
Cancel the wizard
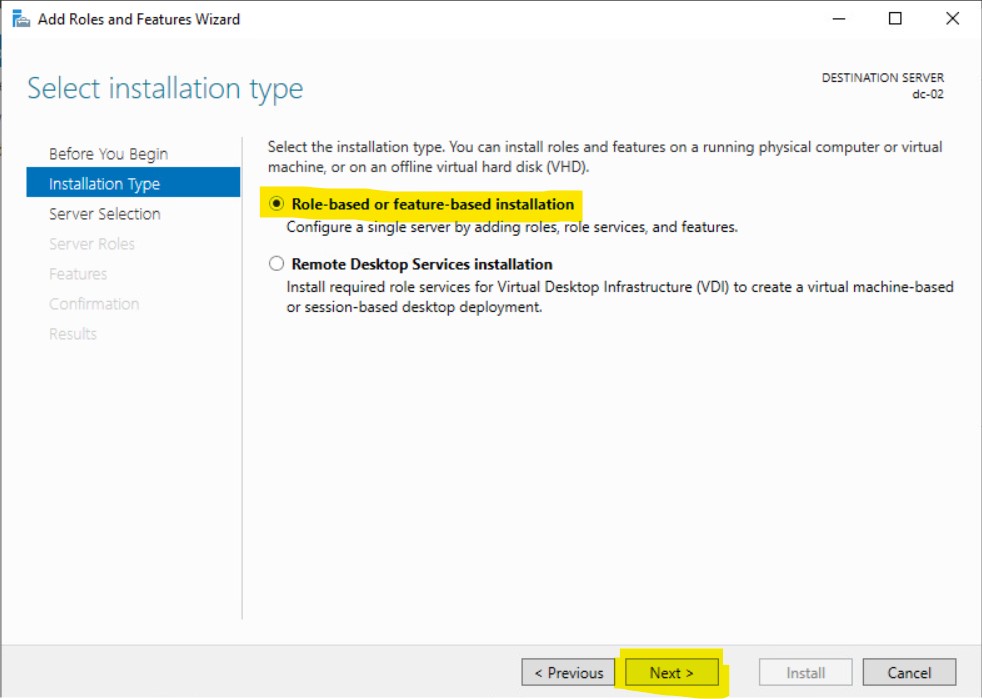(x=909, y=673)
